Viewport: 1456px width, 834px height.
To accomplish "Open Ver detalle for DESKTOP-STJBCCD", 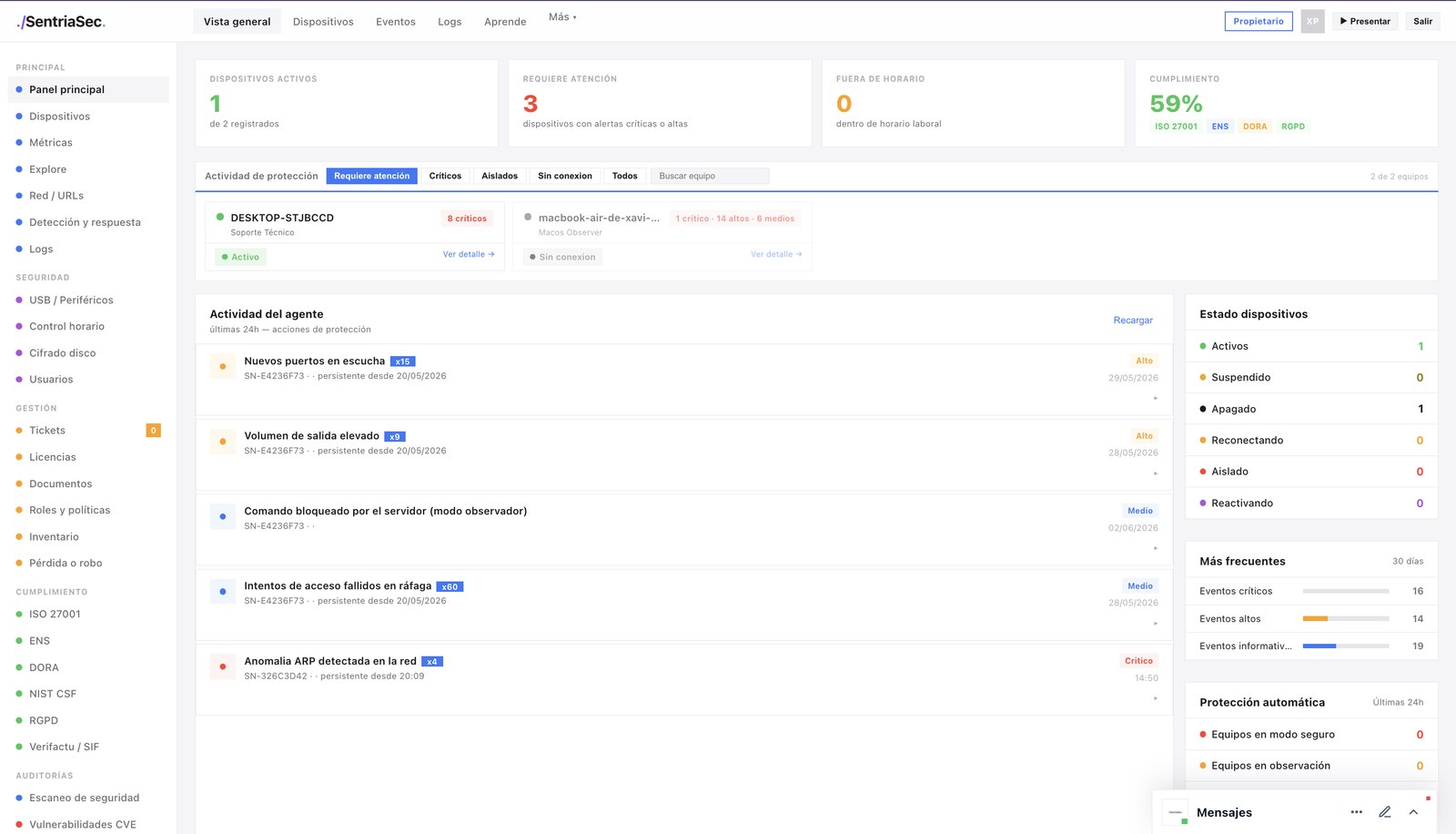I will point(469,255).
